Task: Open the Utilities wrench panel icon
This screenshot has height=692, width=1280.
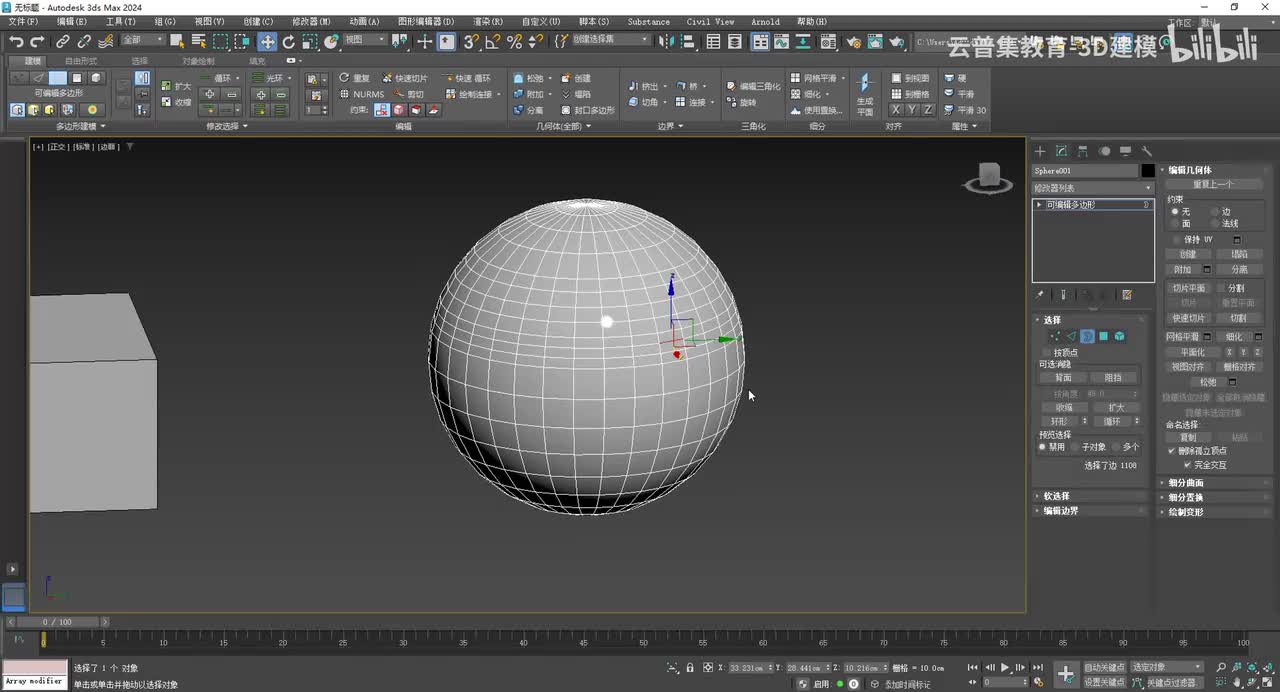Action: 1147,151
